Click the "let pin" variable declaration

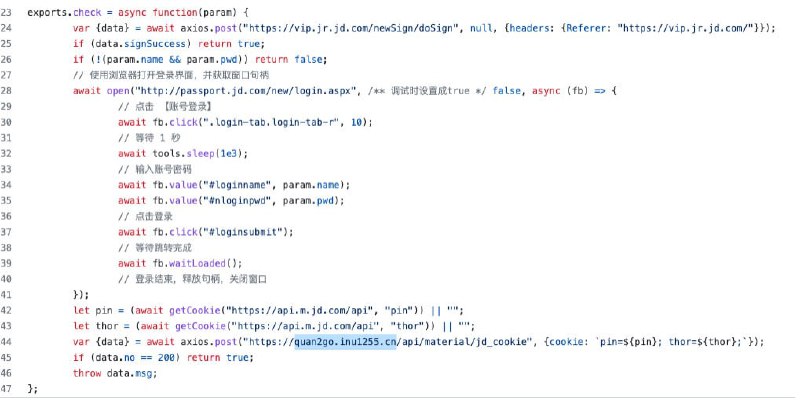click(91, 310)
